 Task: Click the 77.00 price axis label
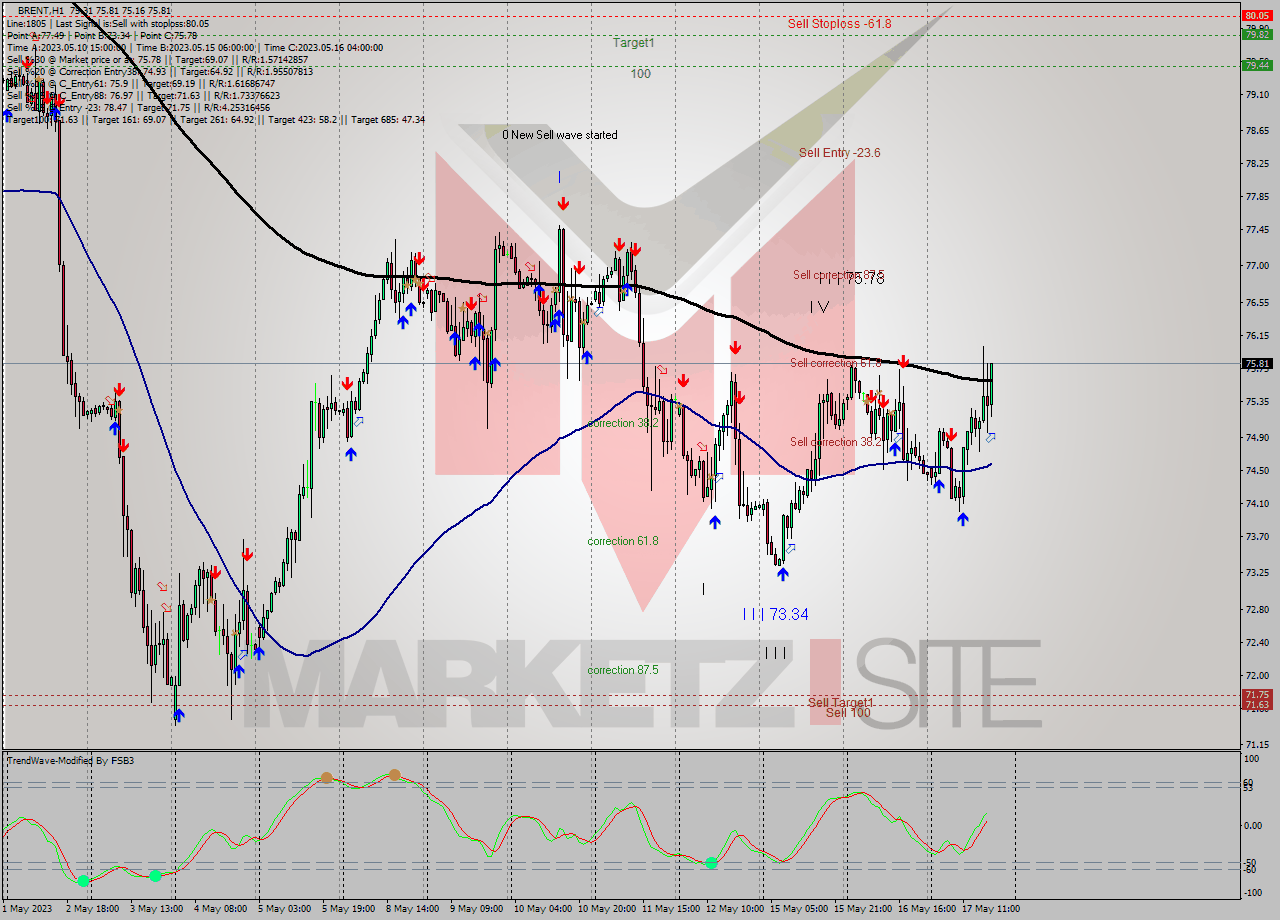[x=1256, y=266]
